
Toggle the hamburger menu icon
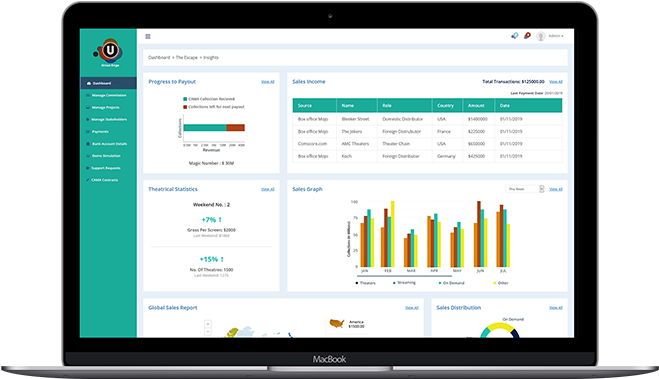click(148, 37)
